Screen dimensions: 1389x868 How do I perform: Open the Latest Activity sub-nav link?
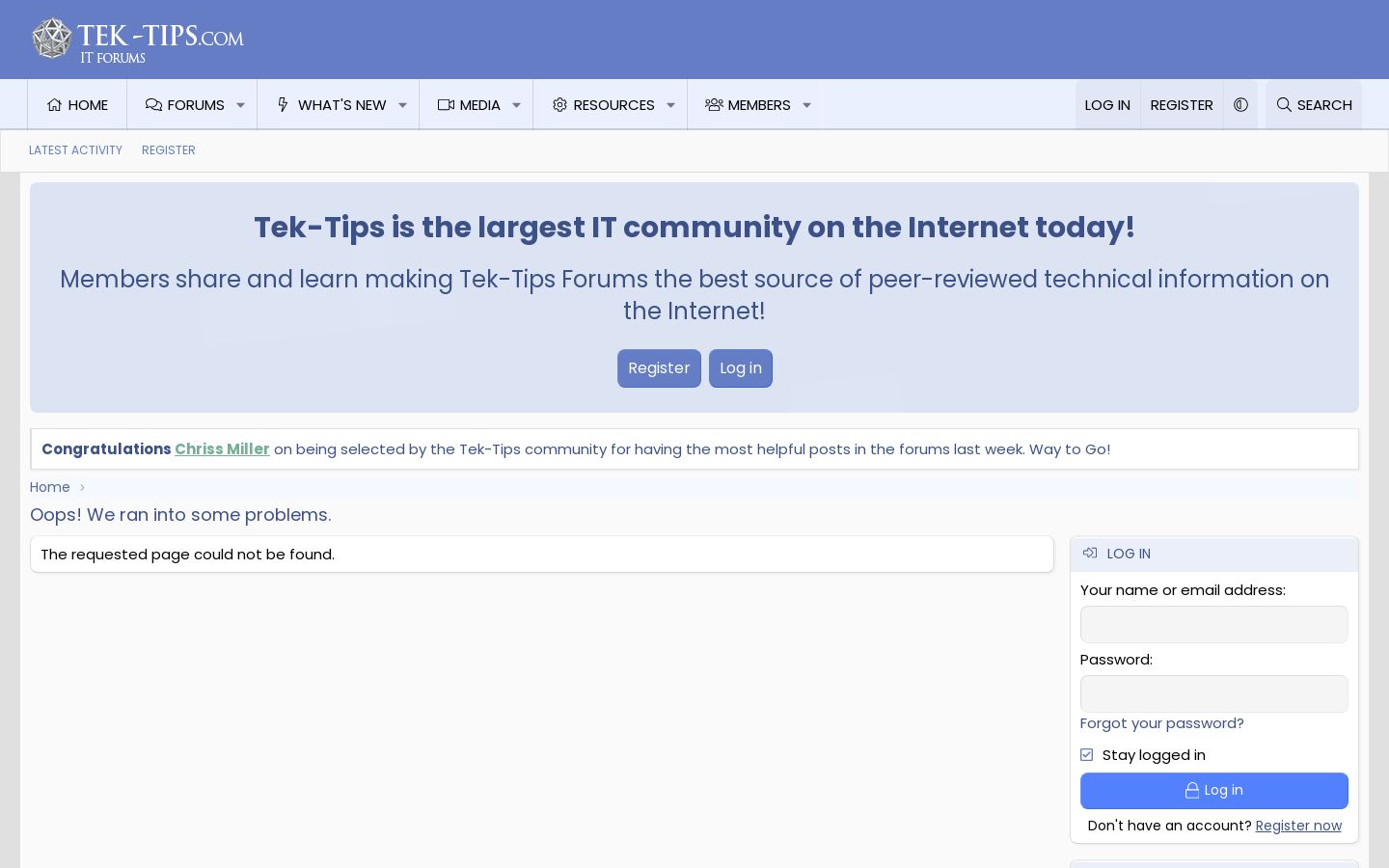point(75,150)
